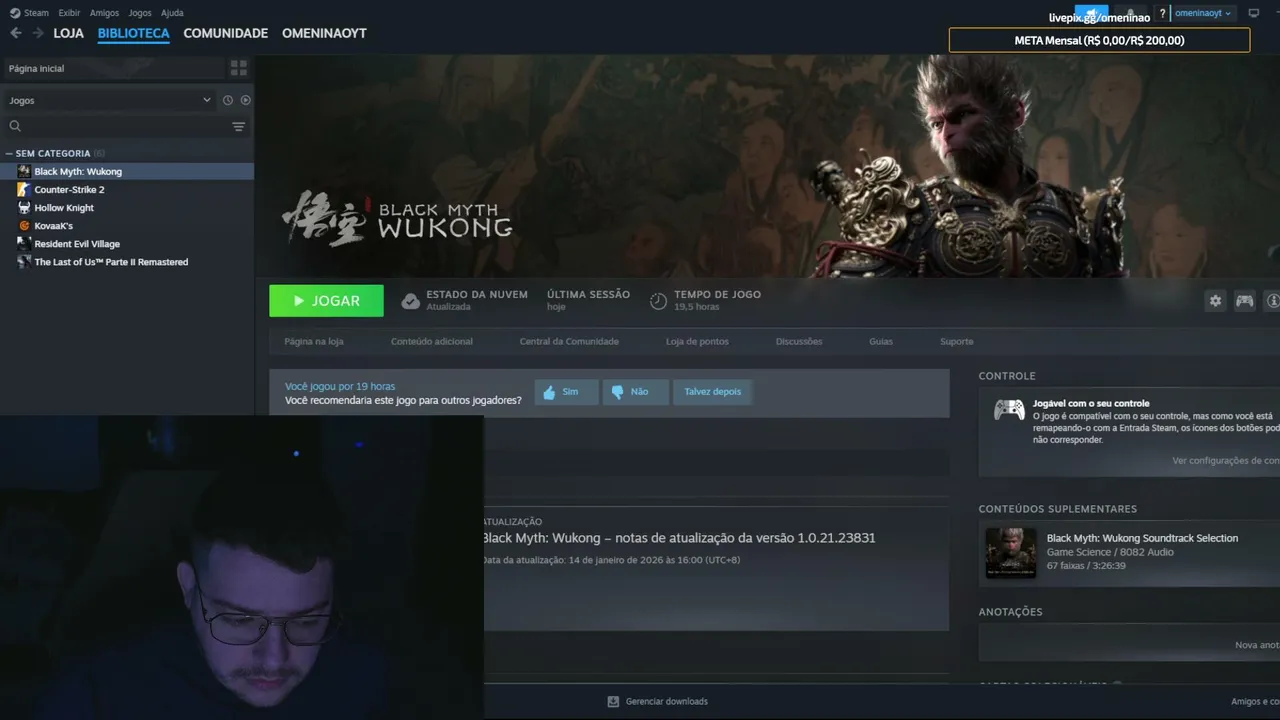Screen dimensions: 1280x720
Task: Go forward with the right arrow
Action: click(x=38, y=33)
